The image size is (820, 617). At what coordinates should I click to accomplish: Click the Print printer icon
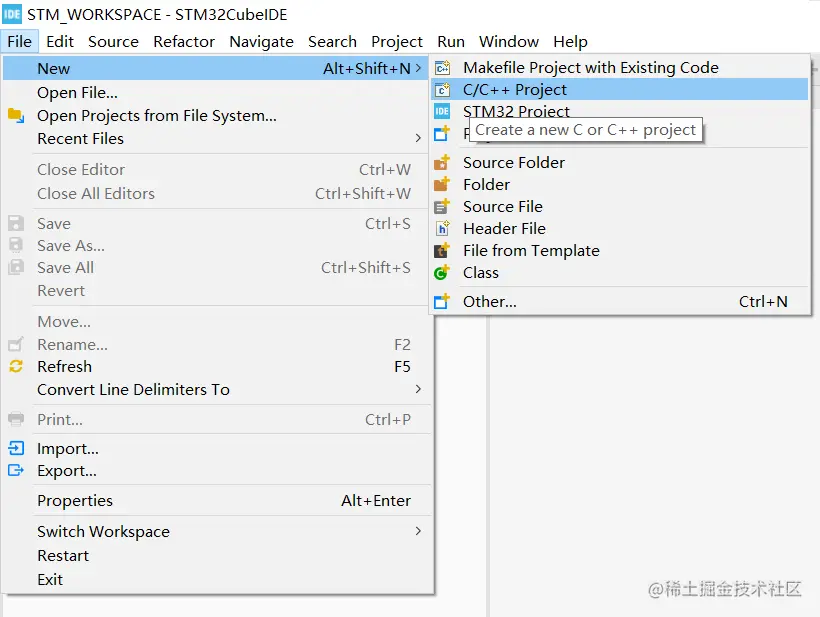tap(16, 419)
